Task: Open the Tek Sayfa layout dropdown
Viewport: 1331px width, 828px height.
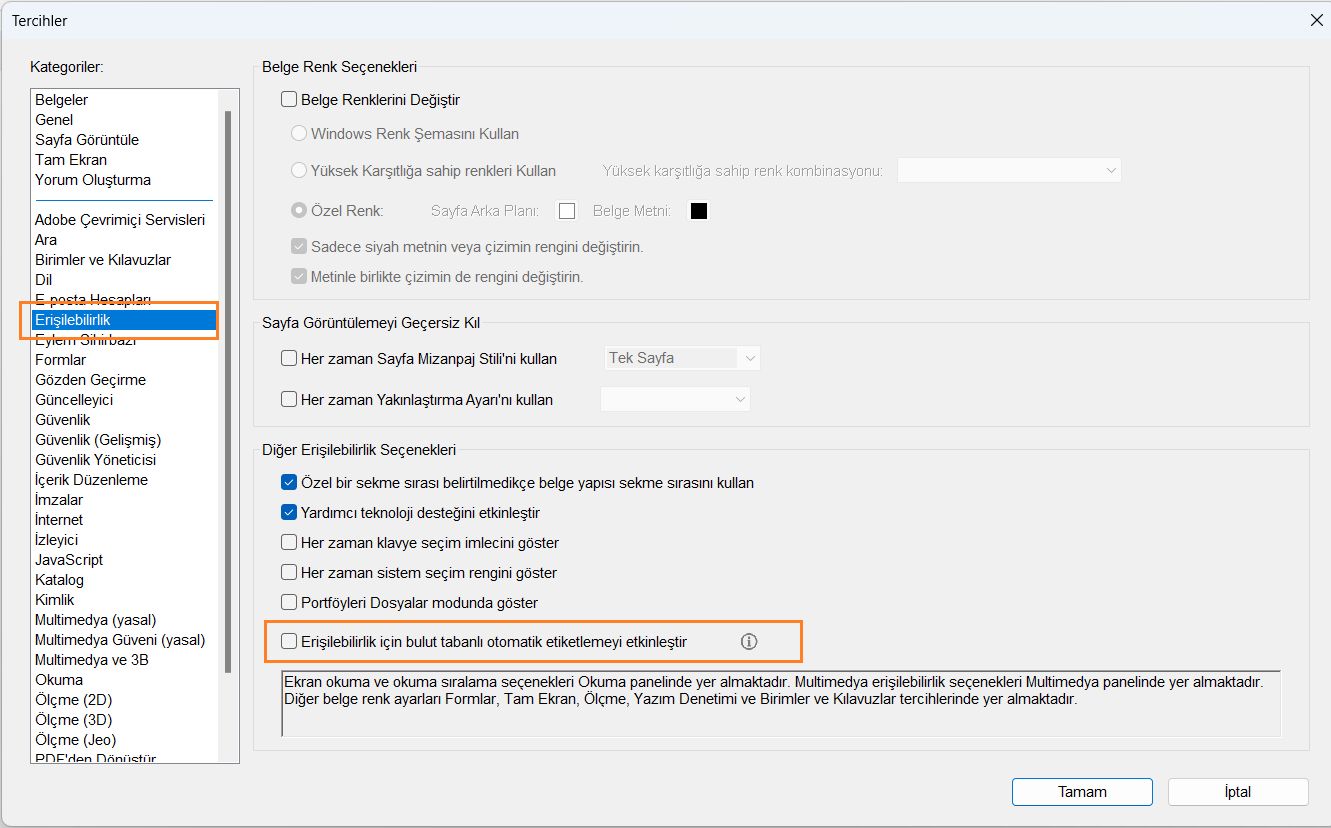Action: pos(682,358)
